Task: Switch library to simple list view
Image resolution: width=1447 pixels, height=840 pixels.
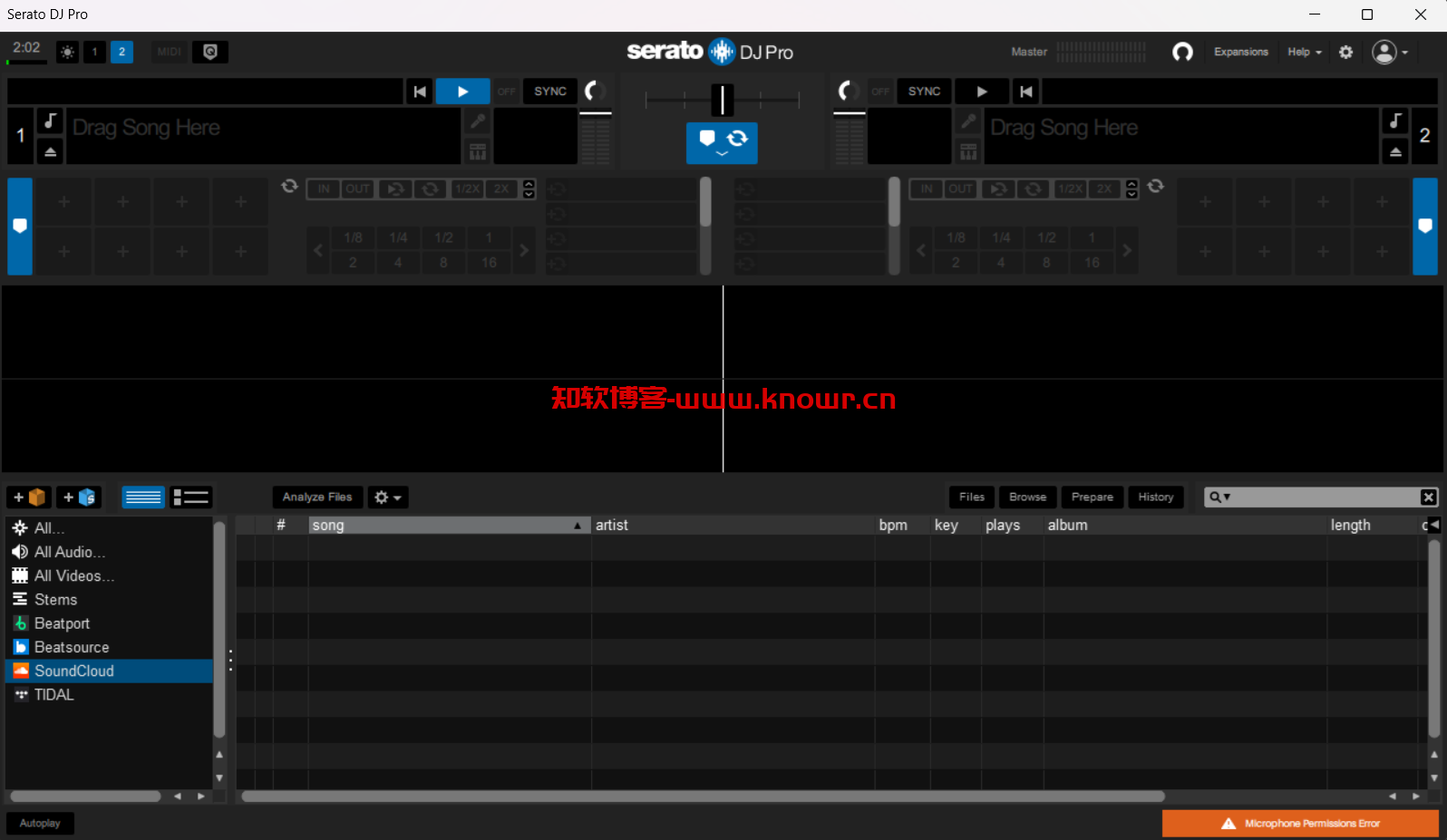Action: [143, 497]
